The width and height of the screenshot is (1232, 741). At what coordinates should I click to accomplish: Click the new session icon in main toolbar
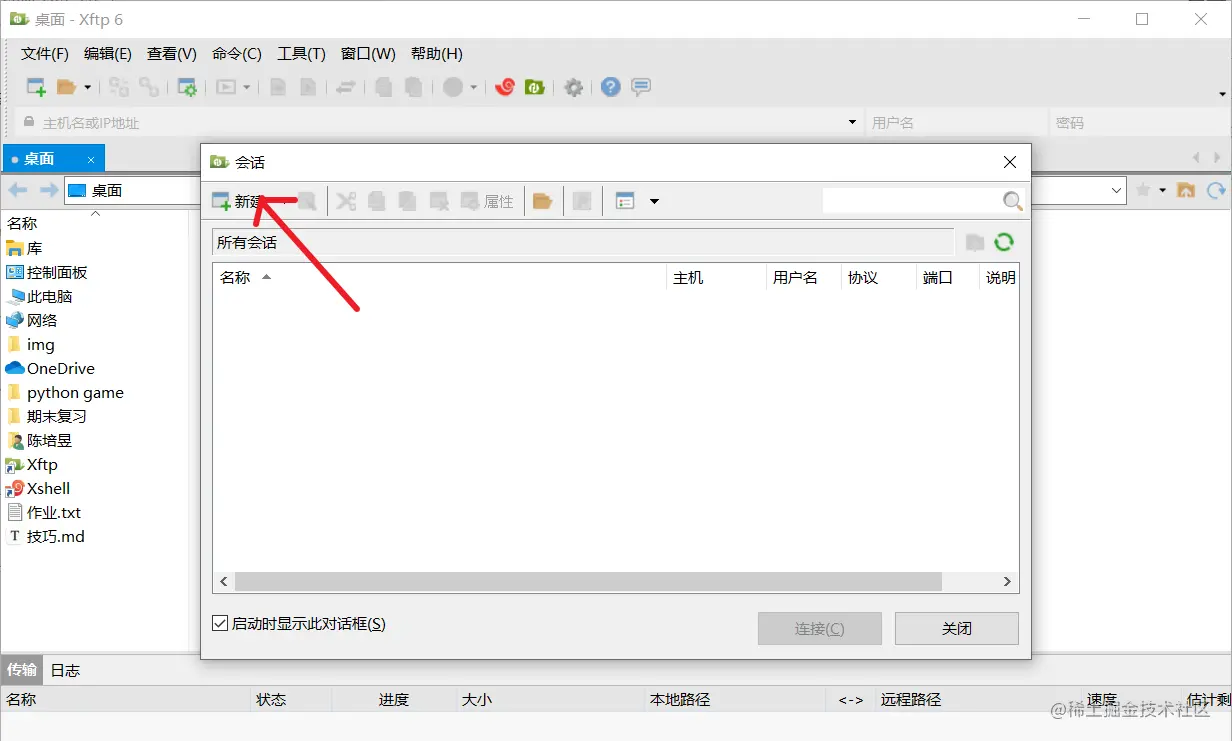[x=36, y=87]
